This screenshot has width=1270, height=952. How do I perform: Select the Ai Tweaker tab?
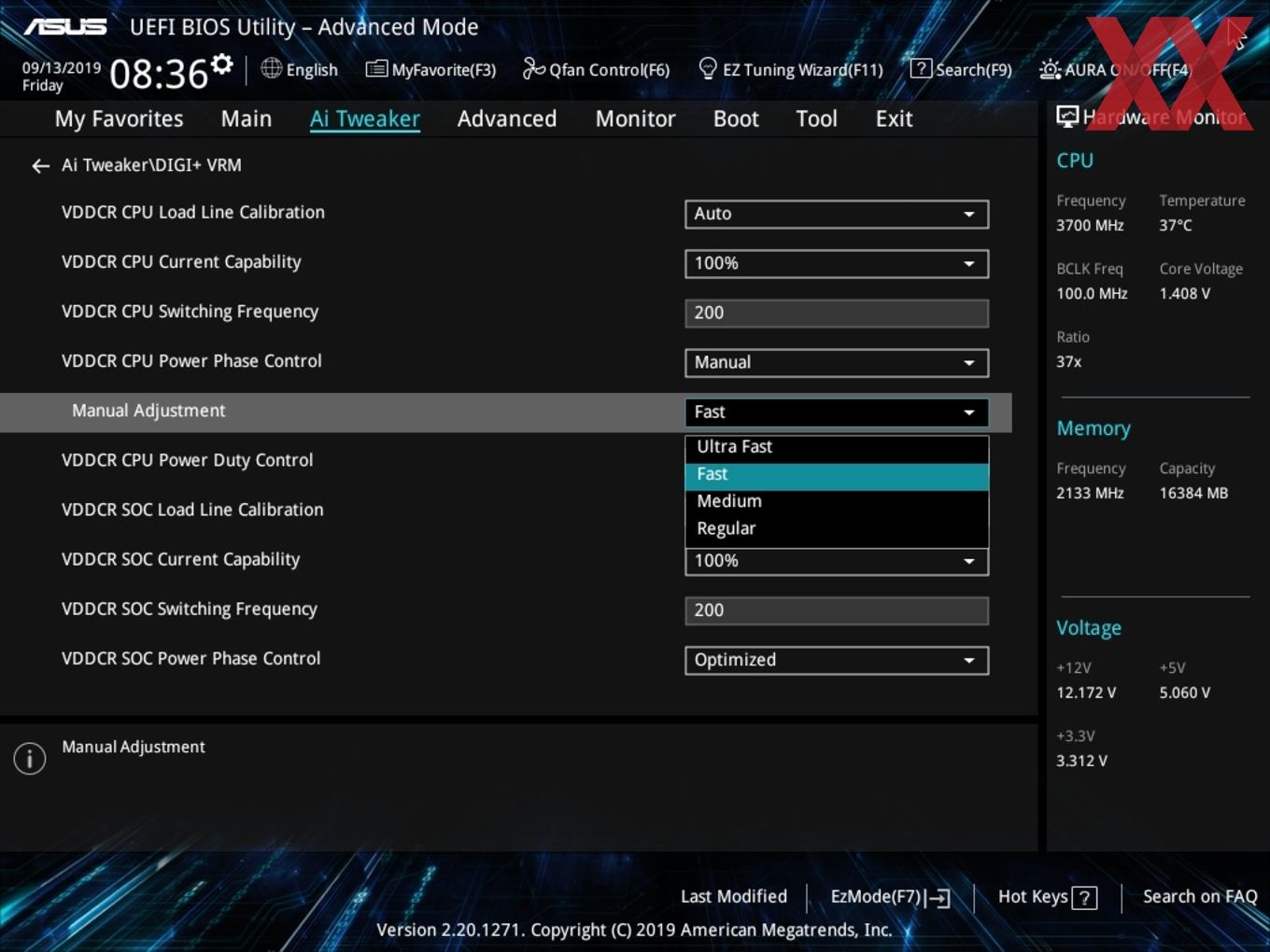(365, 119)
